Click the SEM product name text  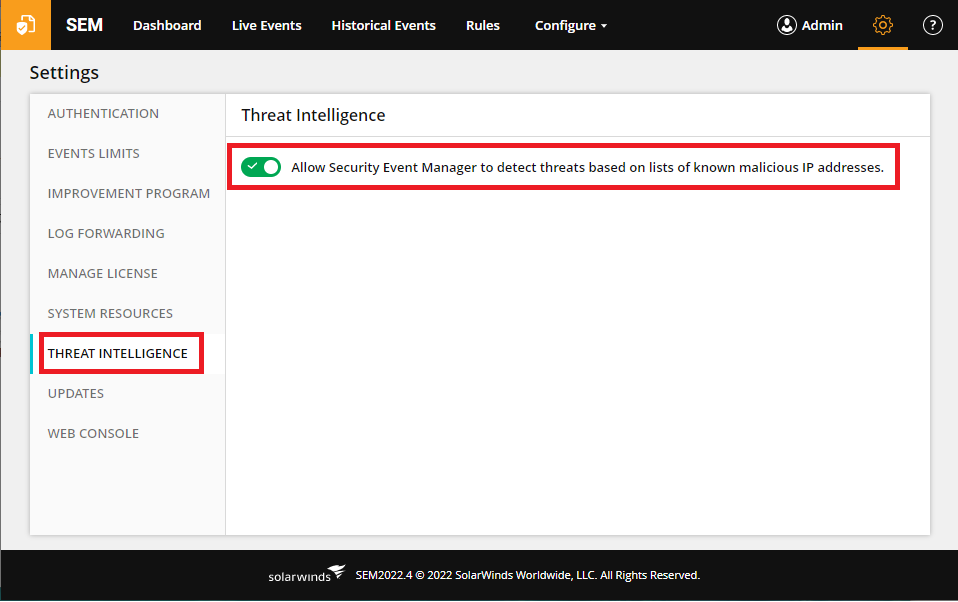84,25
